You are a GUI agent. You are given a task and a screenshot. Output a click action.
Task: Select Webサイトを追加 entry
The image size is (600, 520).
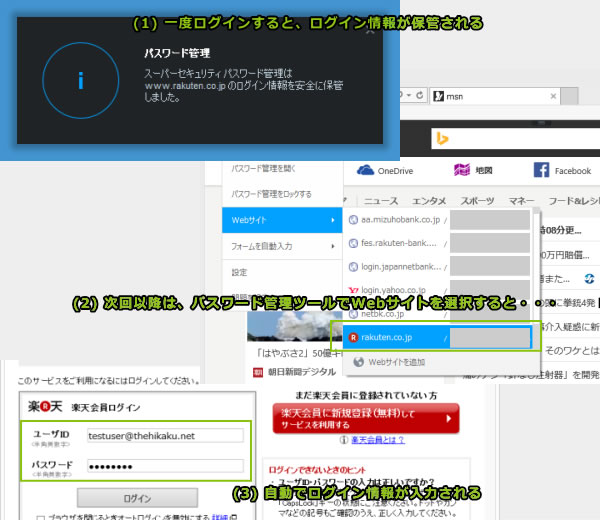(396, 362)
